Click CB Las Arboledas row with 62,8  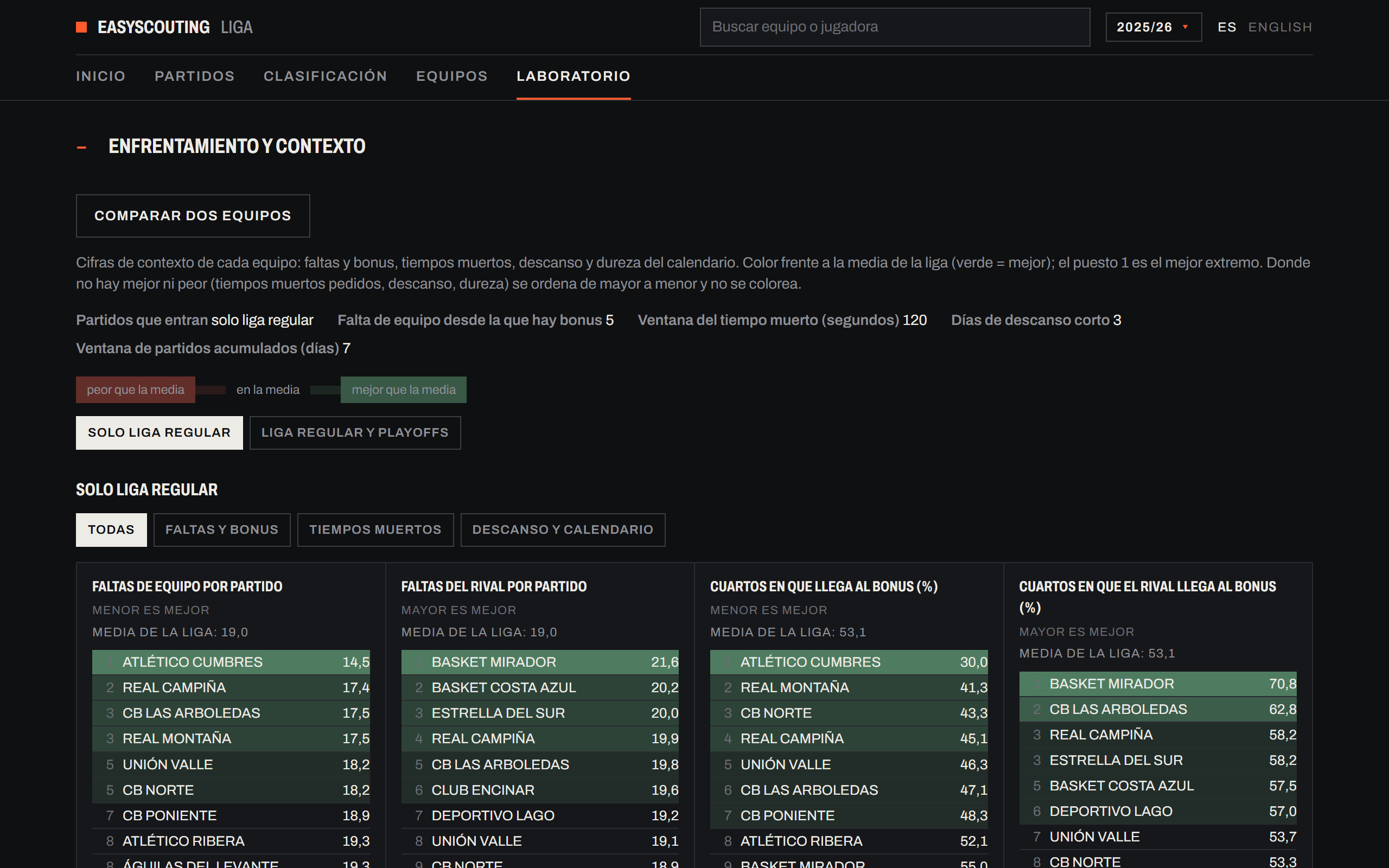click(x=1158, y=710)
